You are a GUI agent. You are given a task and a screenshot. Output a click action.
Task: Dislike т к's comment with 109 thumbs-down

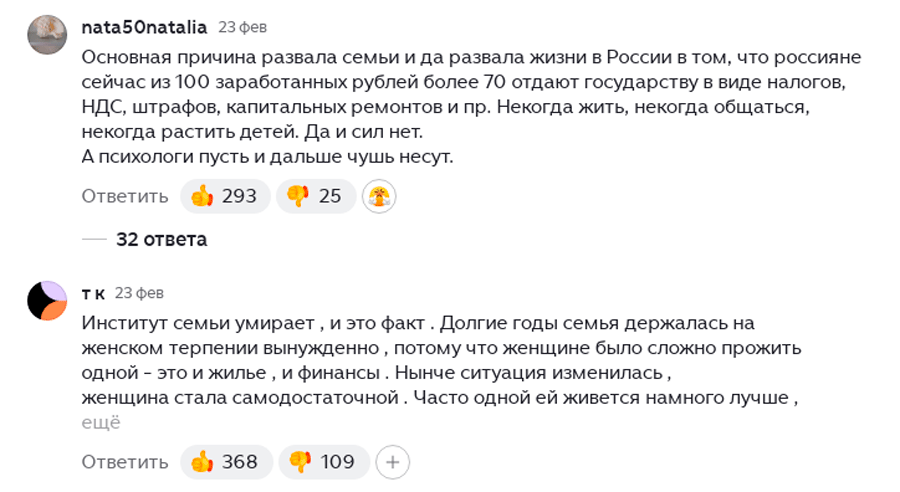323,462
